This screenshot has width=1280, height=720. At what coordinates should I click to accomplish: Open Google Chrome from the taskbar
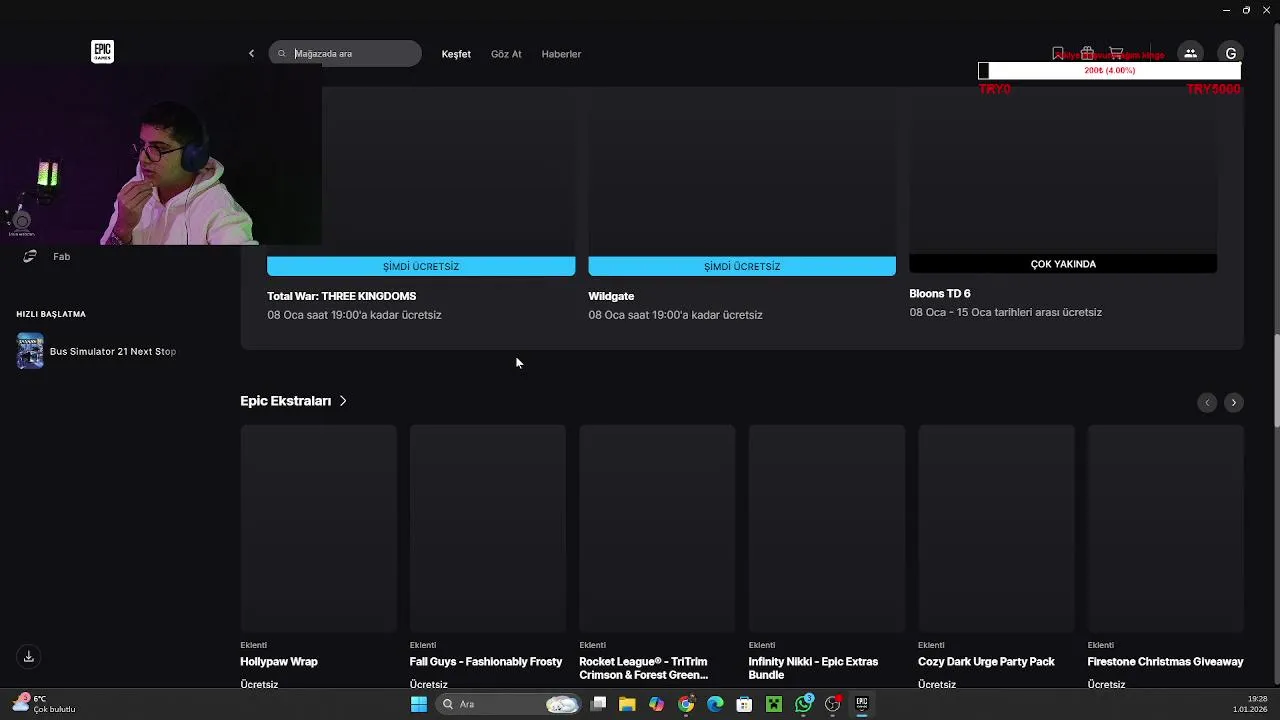pyautogui.click(x=686, y=704)
